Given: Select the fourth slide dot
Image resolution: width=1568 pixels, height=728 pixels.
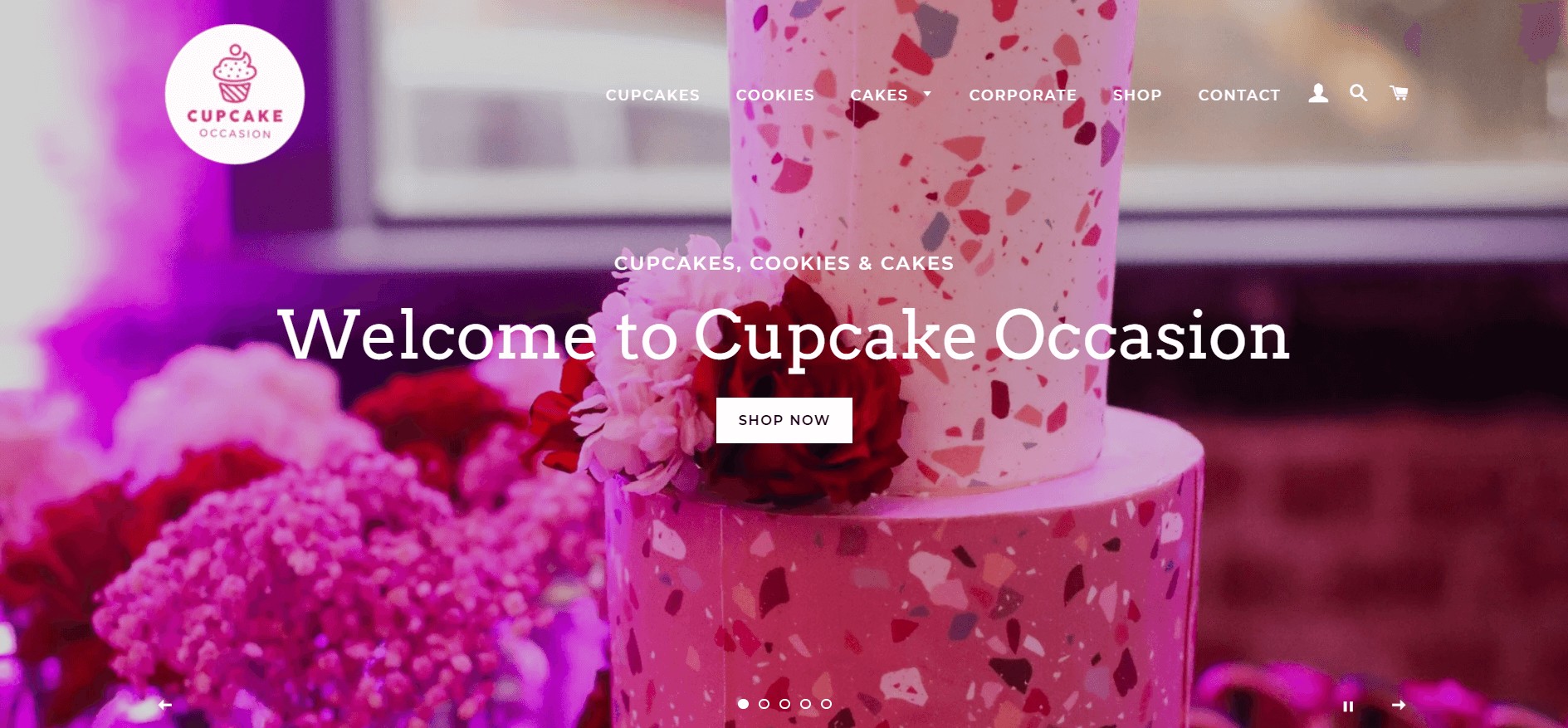Looking at the screenshot, I should [805, 704].
